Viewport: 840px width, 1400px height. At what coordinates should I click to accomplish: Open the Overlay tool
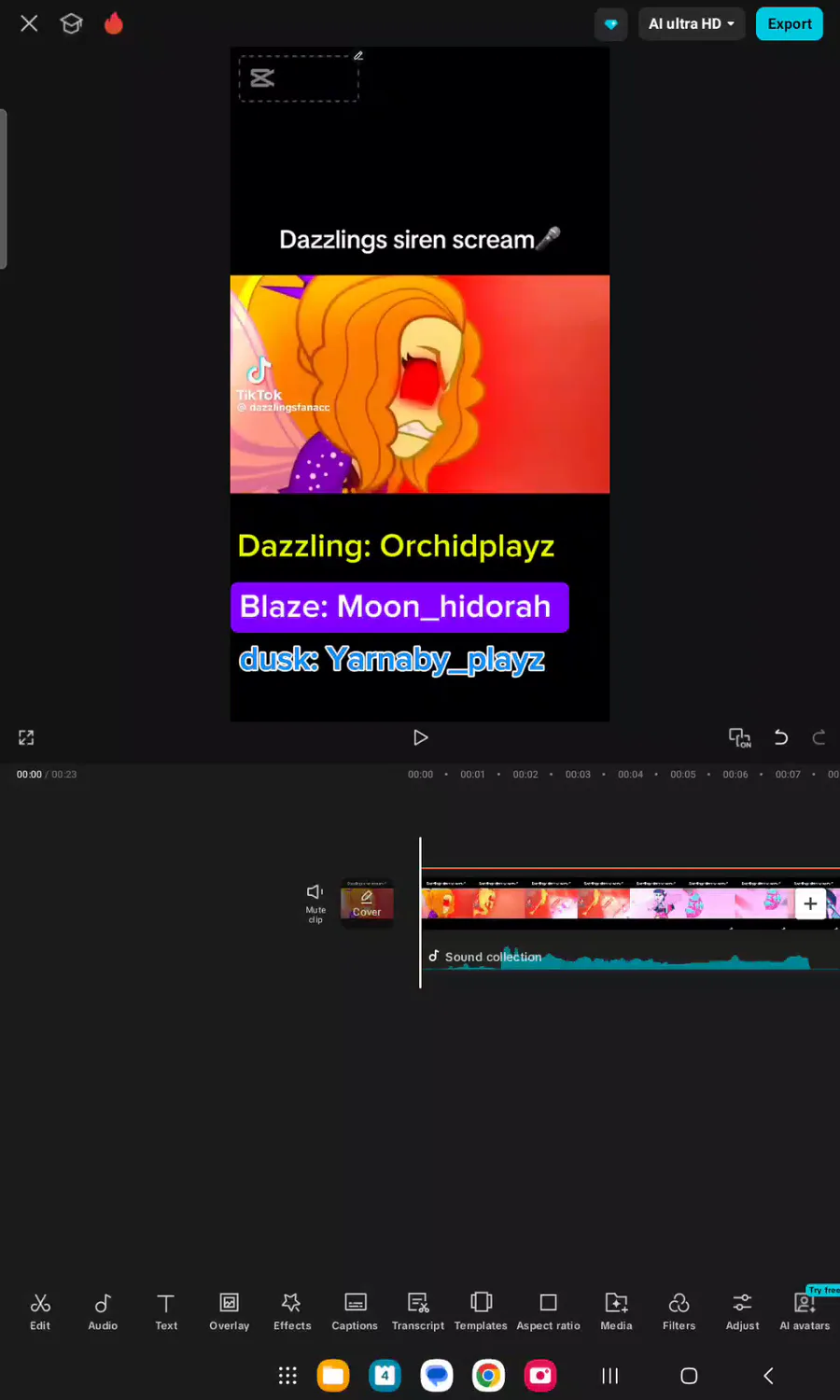230,1310
